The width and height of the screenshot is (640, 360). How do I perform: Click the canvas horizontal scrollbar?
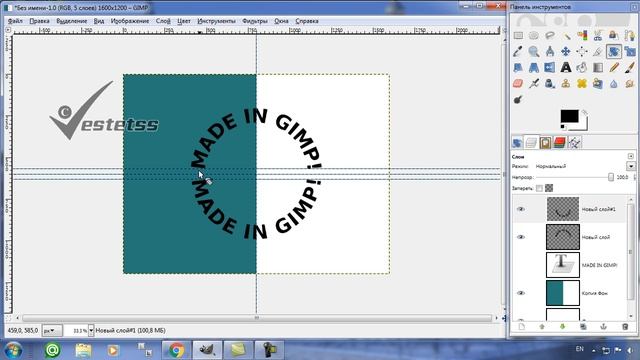coord(257,318)
